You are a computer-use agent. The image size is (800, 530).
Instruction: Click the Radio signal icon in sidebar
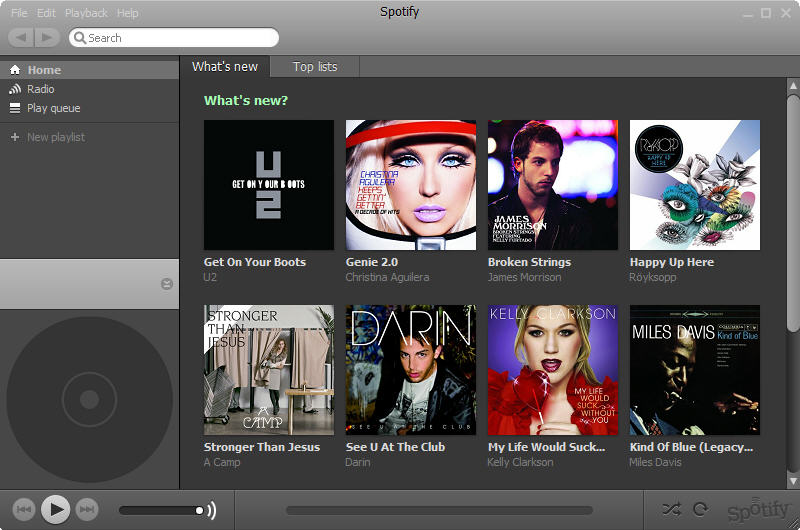15,89
